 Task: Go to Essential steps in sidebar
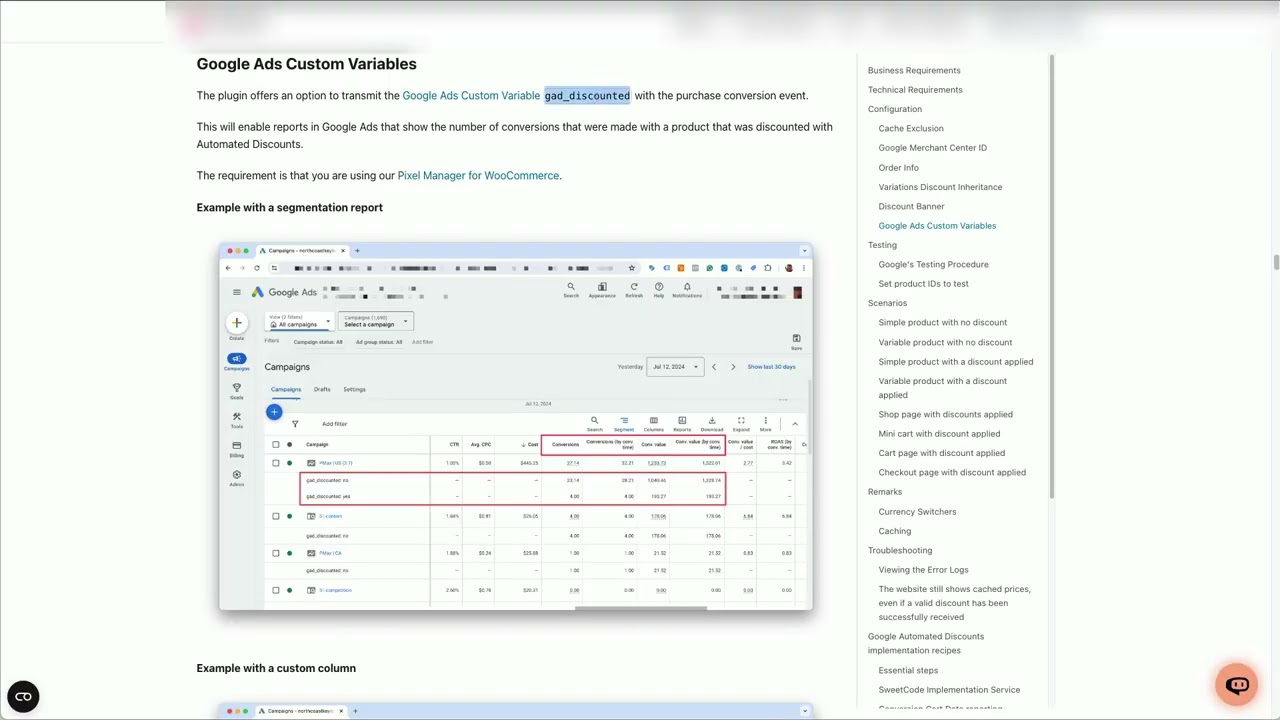(908, 671)
